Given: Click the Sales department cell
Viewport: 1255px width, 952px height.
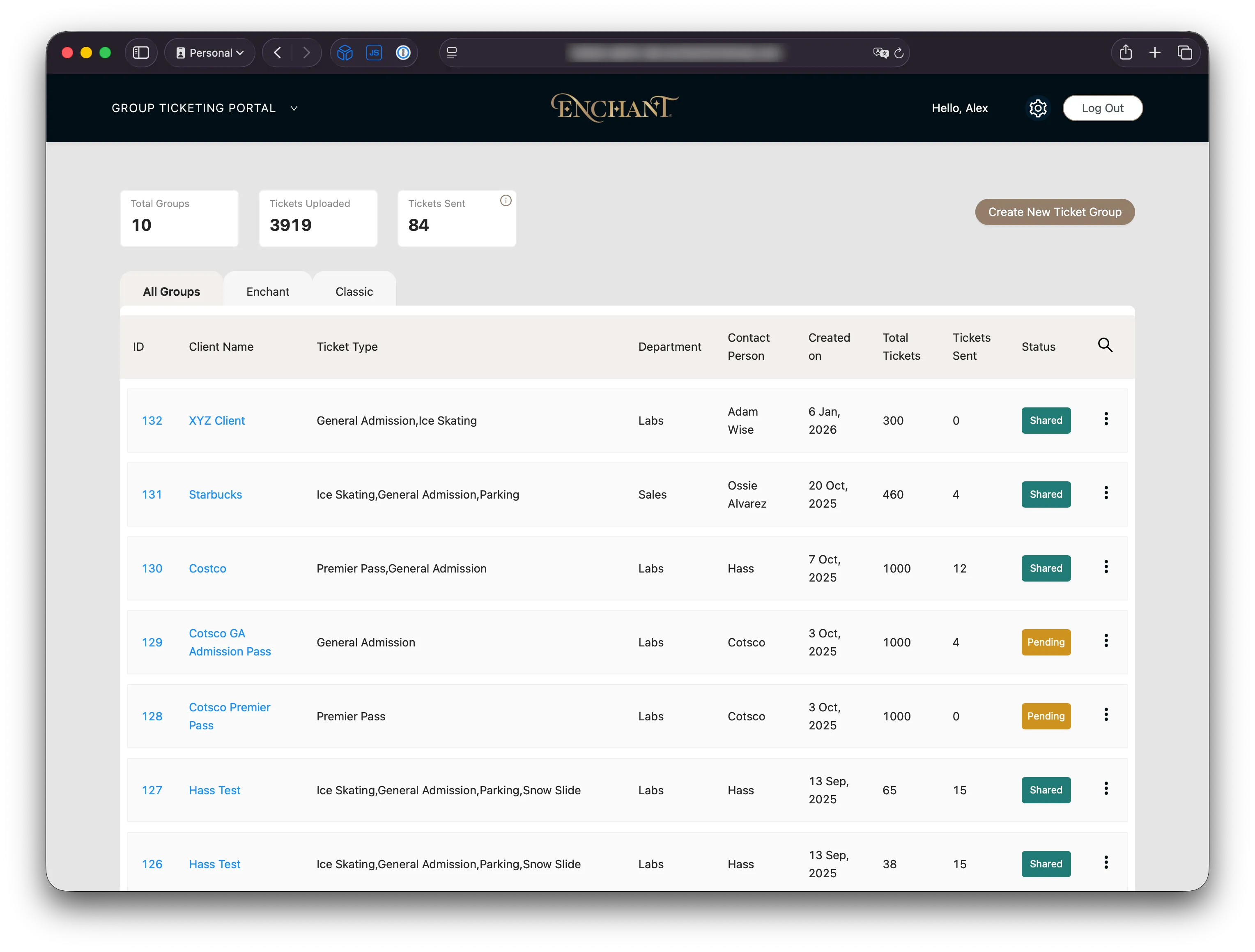Looking at the screenshot, I should click(x=652, y=494).
